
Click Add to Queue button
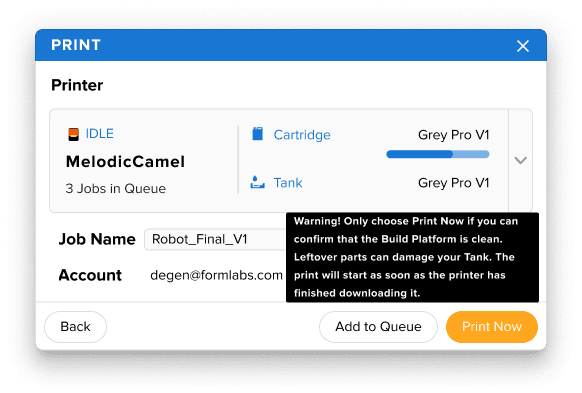[x=378, y=327]
